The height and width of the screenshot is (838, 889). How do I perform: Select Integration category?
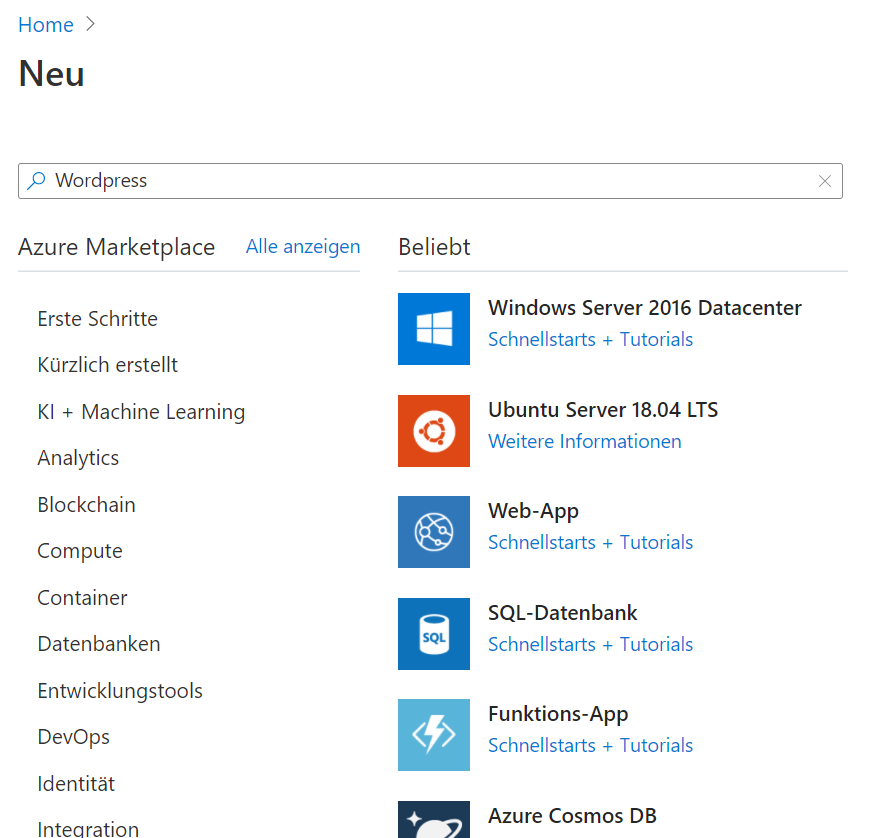click(x=88, y=829)
